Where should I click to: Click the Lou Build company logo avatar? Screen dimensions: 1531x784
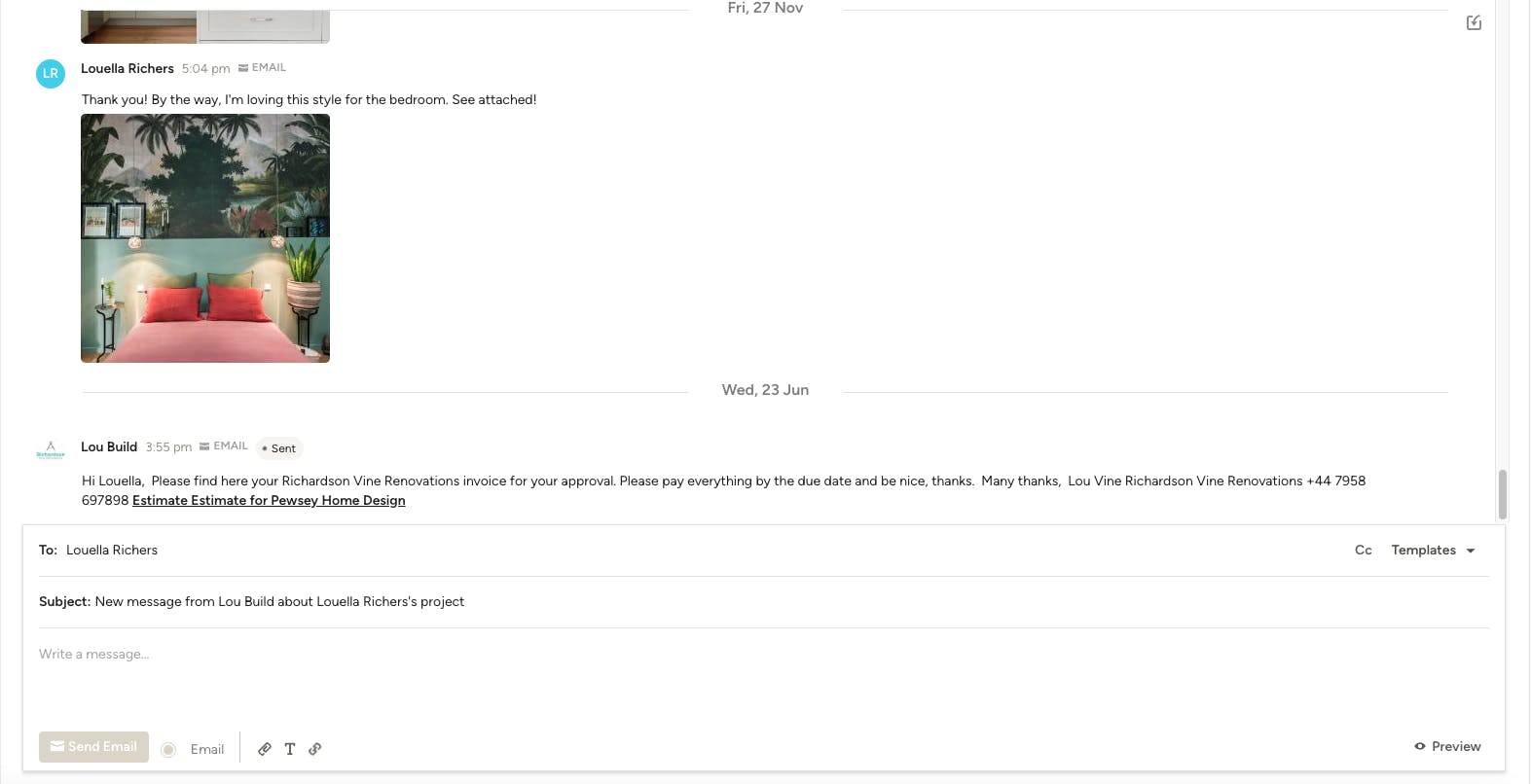[x=51, y=449]
